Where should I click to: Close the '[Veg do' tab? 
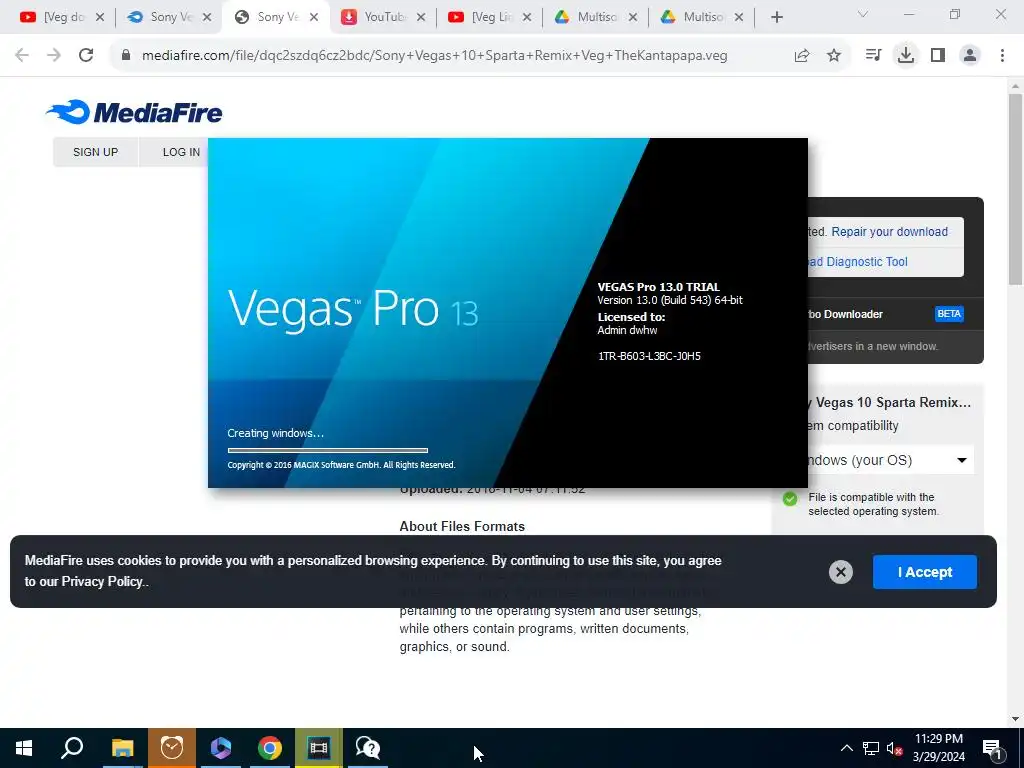(x=100, y=17)
